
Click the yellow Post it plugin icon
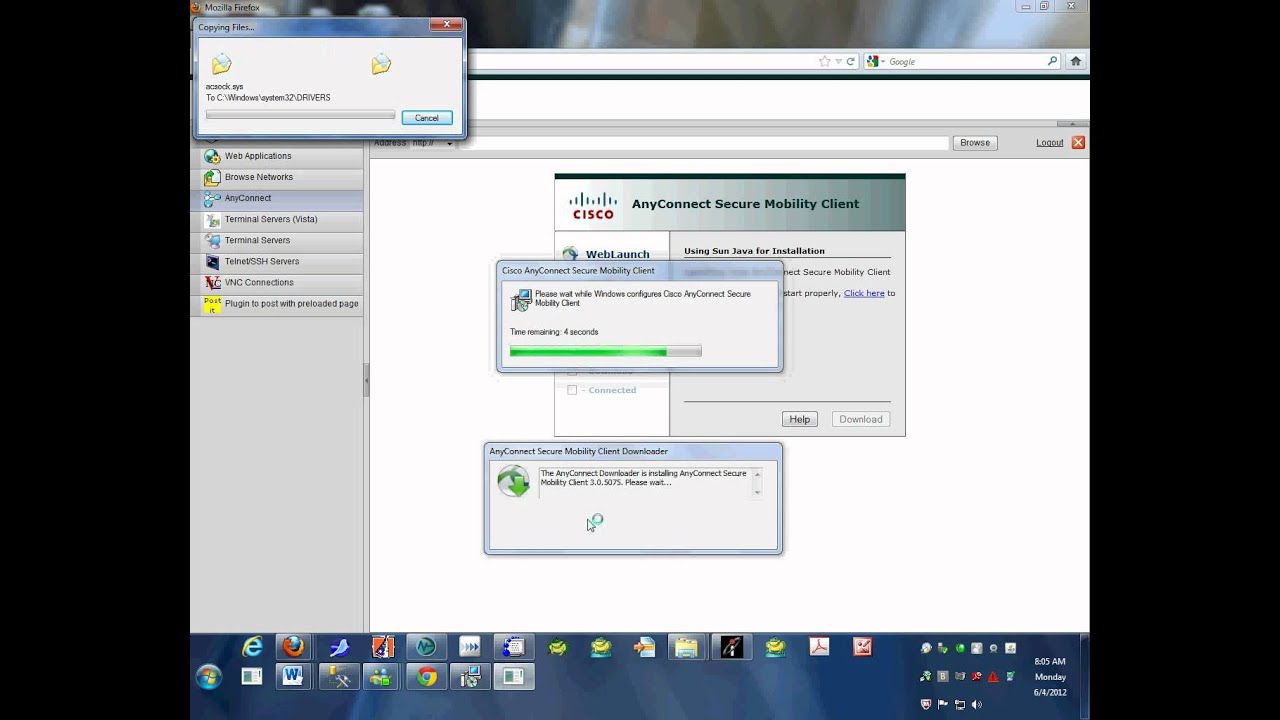(212, 304)
